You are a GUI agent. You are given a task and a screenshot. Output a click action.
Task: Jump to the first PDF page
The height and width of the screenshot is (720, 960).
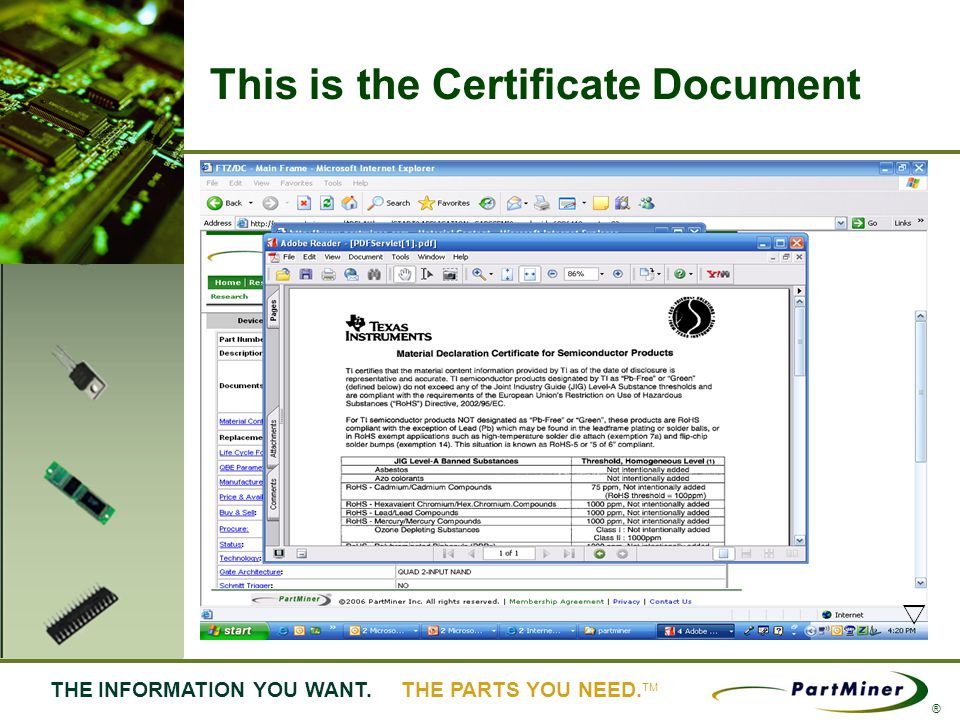(x=448, y=553)
